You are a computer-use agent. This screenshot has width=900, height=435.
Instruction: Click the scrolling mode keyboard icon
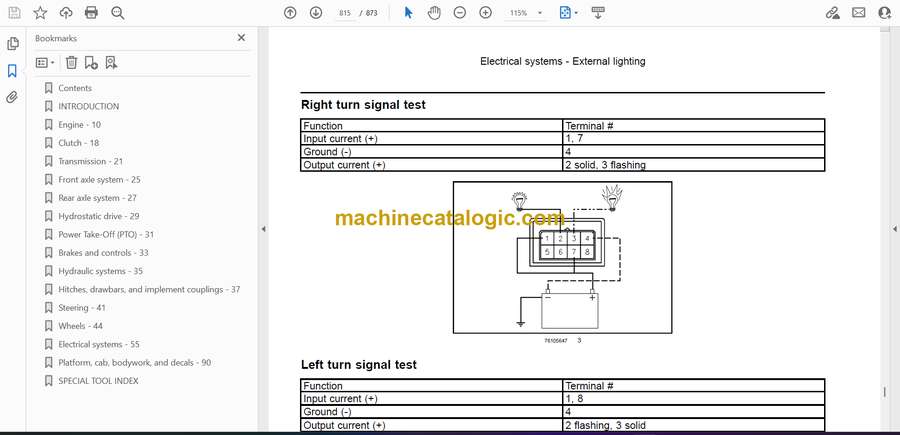pos(598,13)
